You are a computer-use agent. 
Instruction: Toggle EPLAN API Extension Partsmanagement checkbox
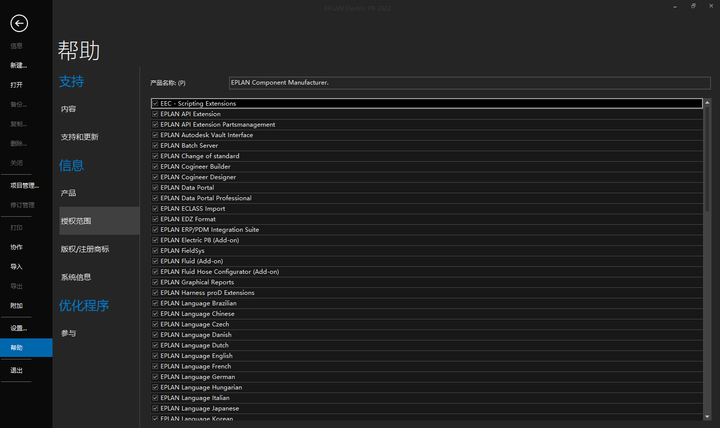155,124
